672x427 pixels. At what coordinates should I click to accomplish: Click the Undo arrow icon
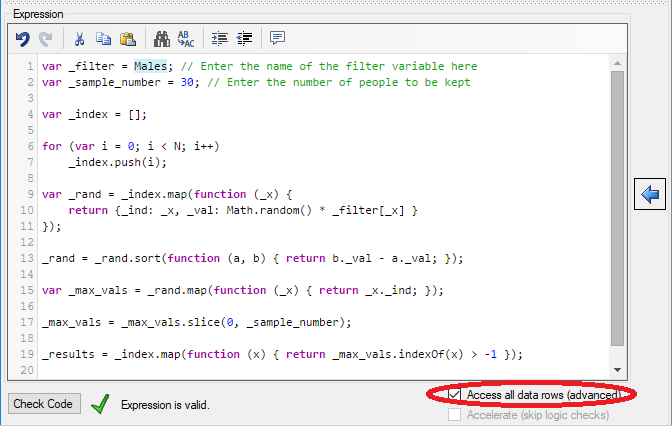click(23, 39)
